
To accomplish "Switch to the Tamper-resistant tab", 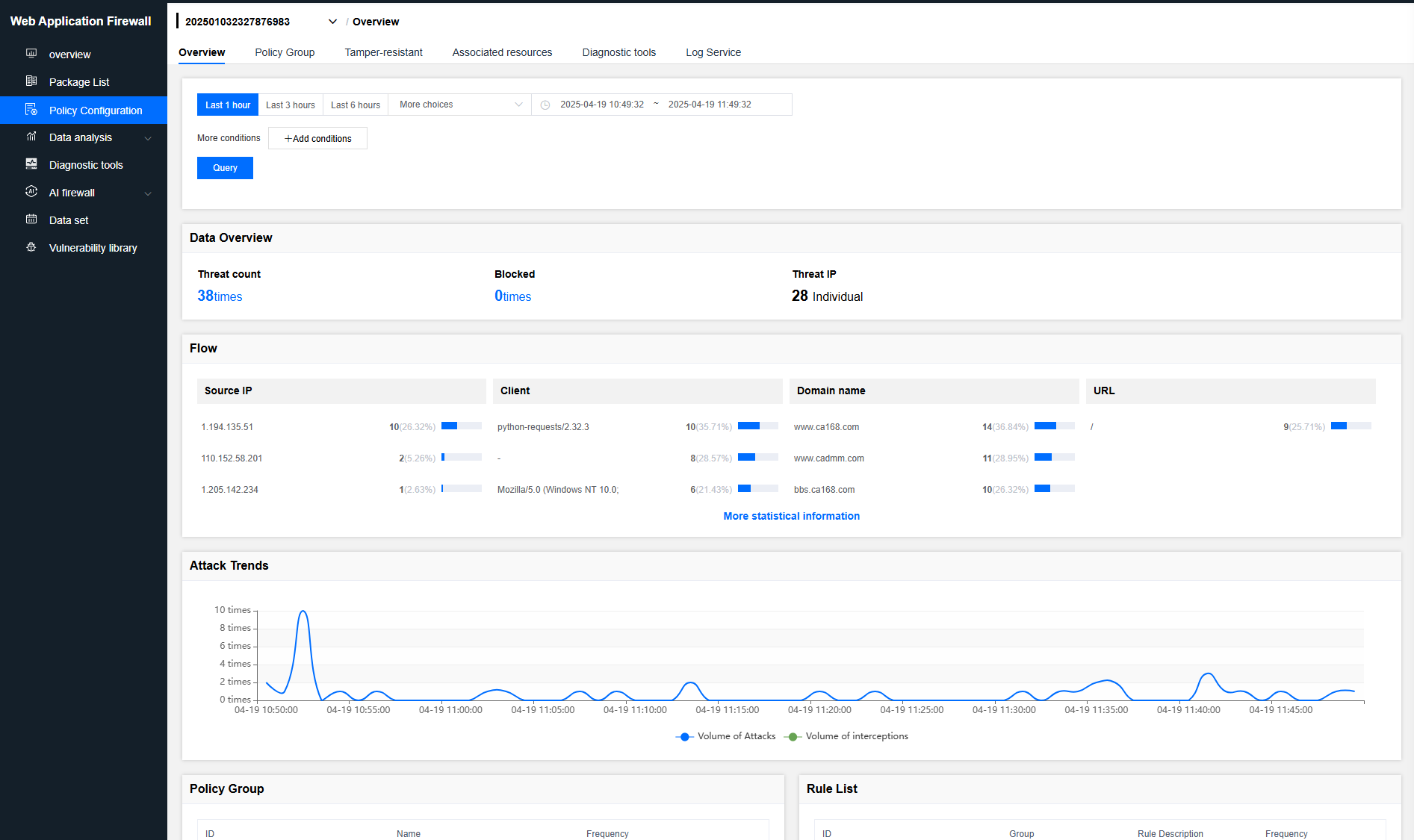I will 383,52.
